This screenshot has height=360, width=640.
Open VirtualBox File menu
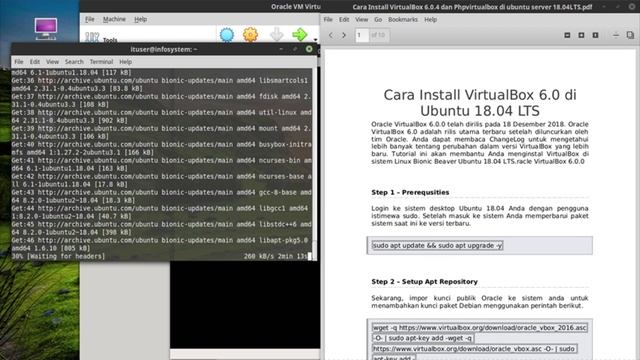90,19
